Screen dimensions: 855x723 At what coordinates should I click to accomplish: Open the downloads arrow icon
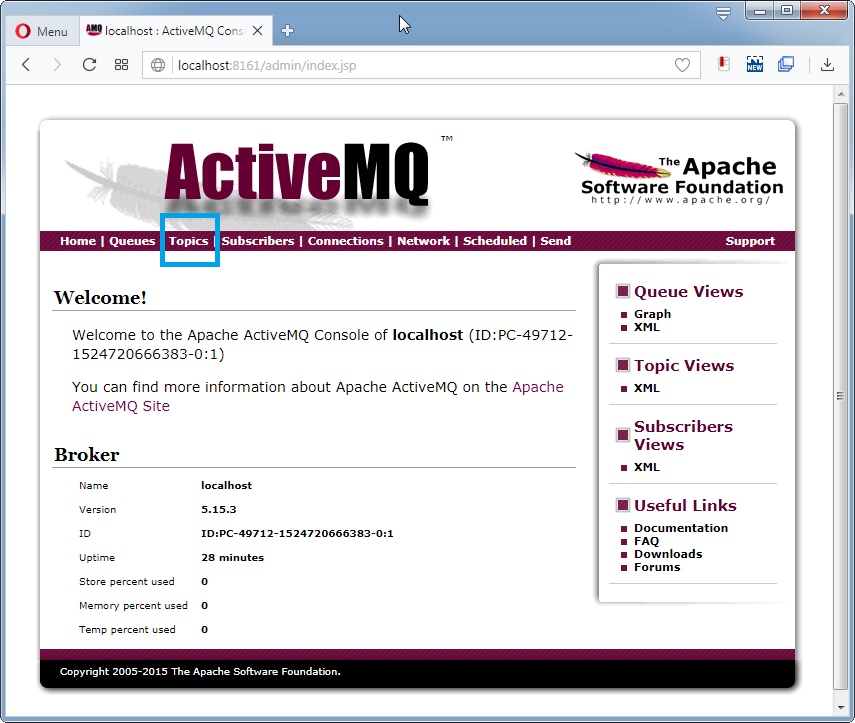coord(827,64)
